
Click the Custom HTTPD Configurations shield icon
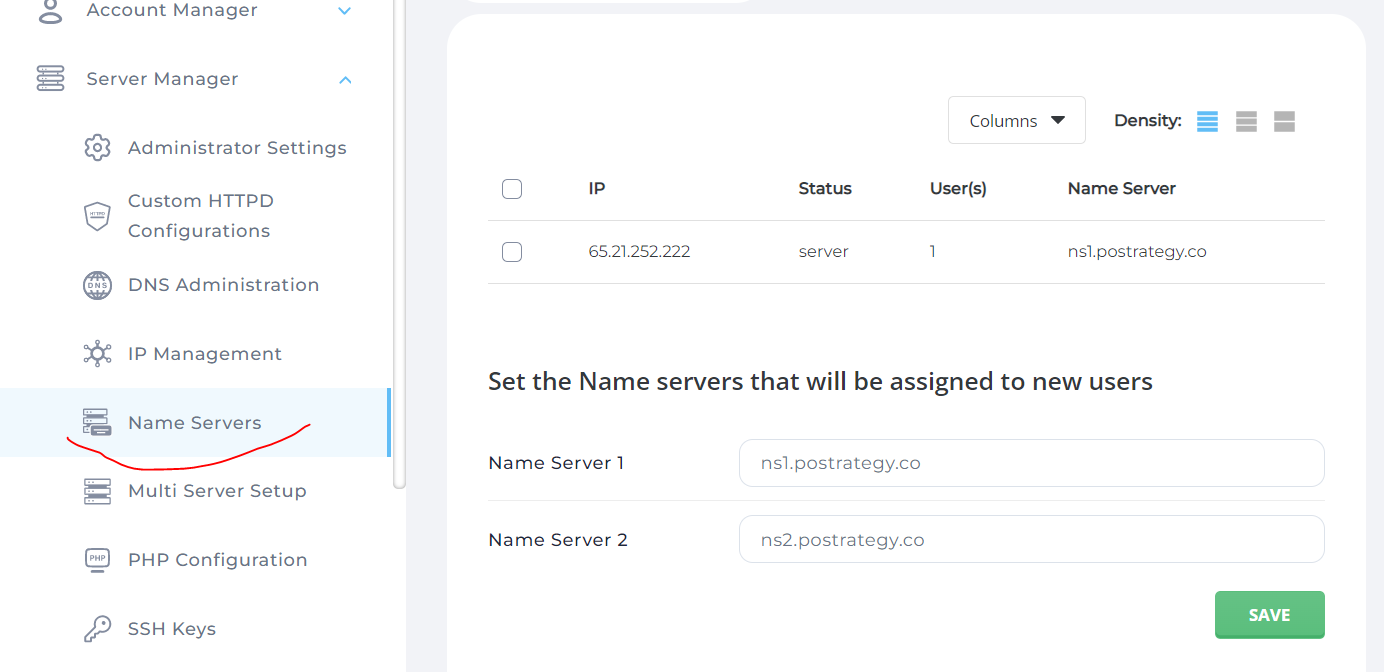pos(97,215)
